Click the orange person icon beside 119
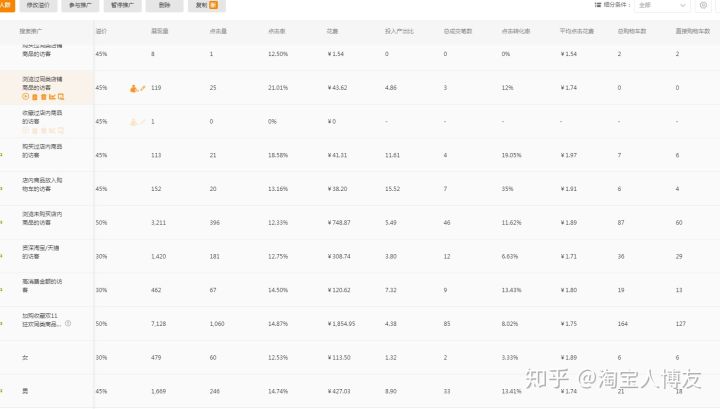This screenshot has width=720, height=409. 134,88
